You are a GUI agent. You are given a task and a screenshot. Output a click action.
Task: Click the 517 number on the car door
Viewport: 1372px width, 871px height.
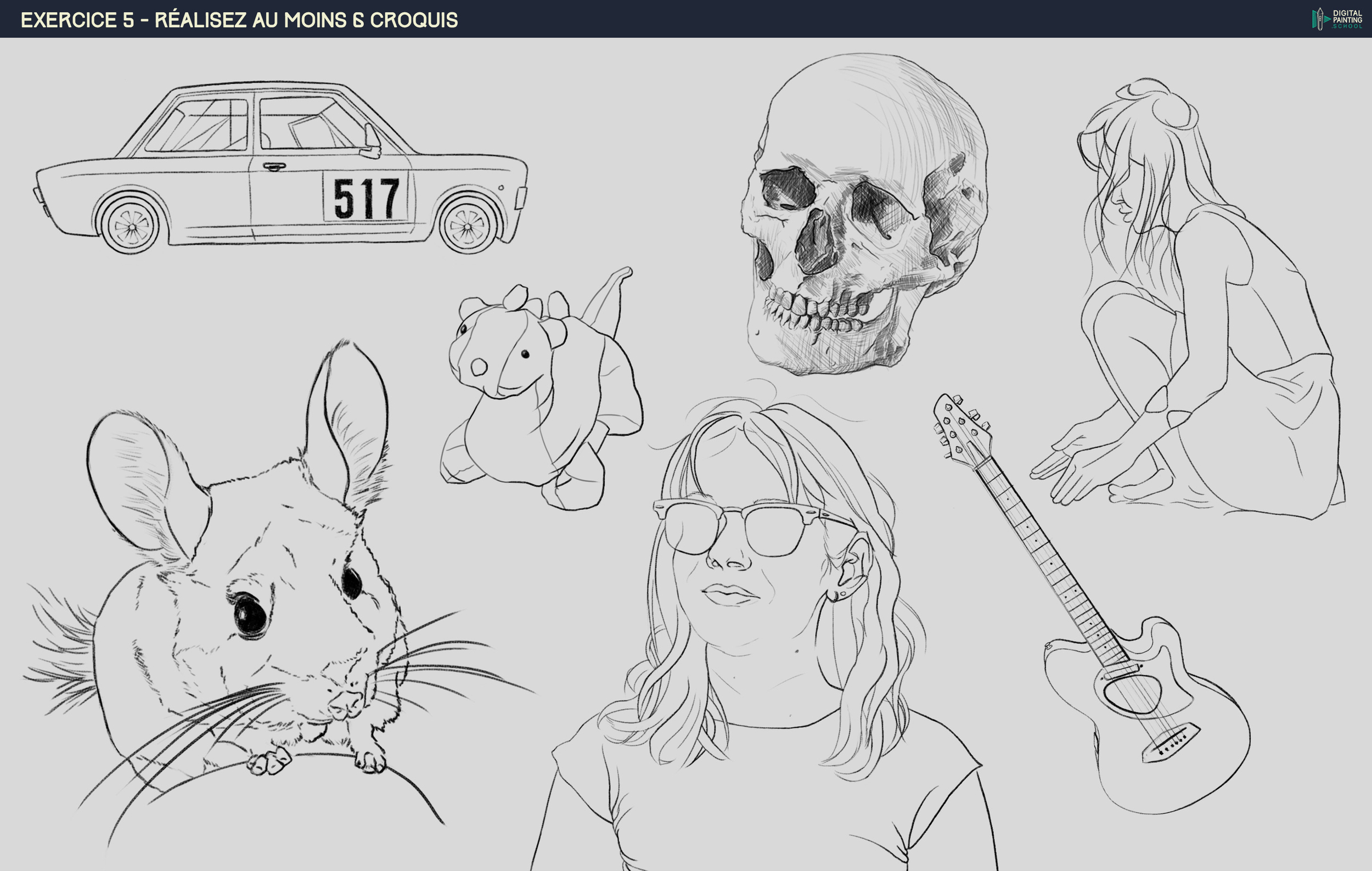click(366, 198)
